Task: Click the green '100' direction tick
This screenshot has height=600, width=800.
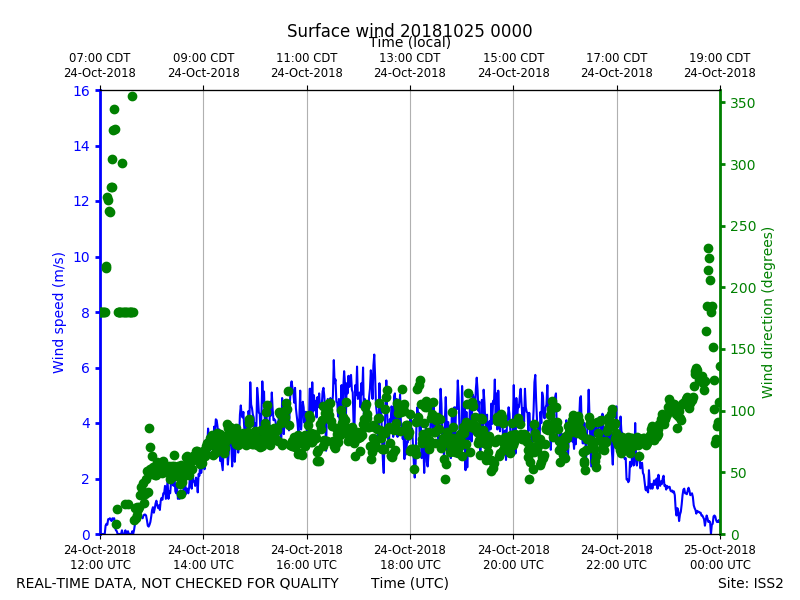Action: pos(742,411)
